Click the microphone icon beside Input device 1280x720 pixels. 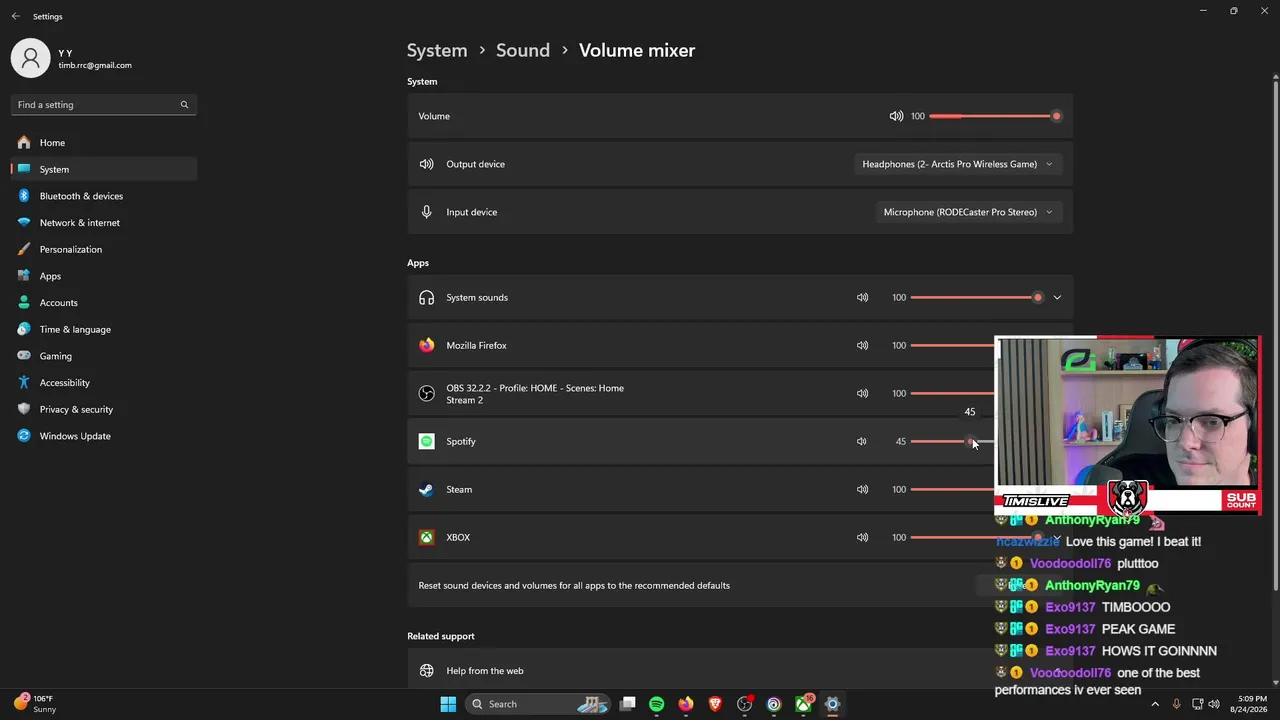427,212
